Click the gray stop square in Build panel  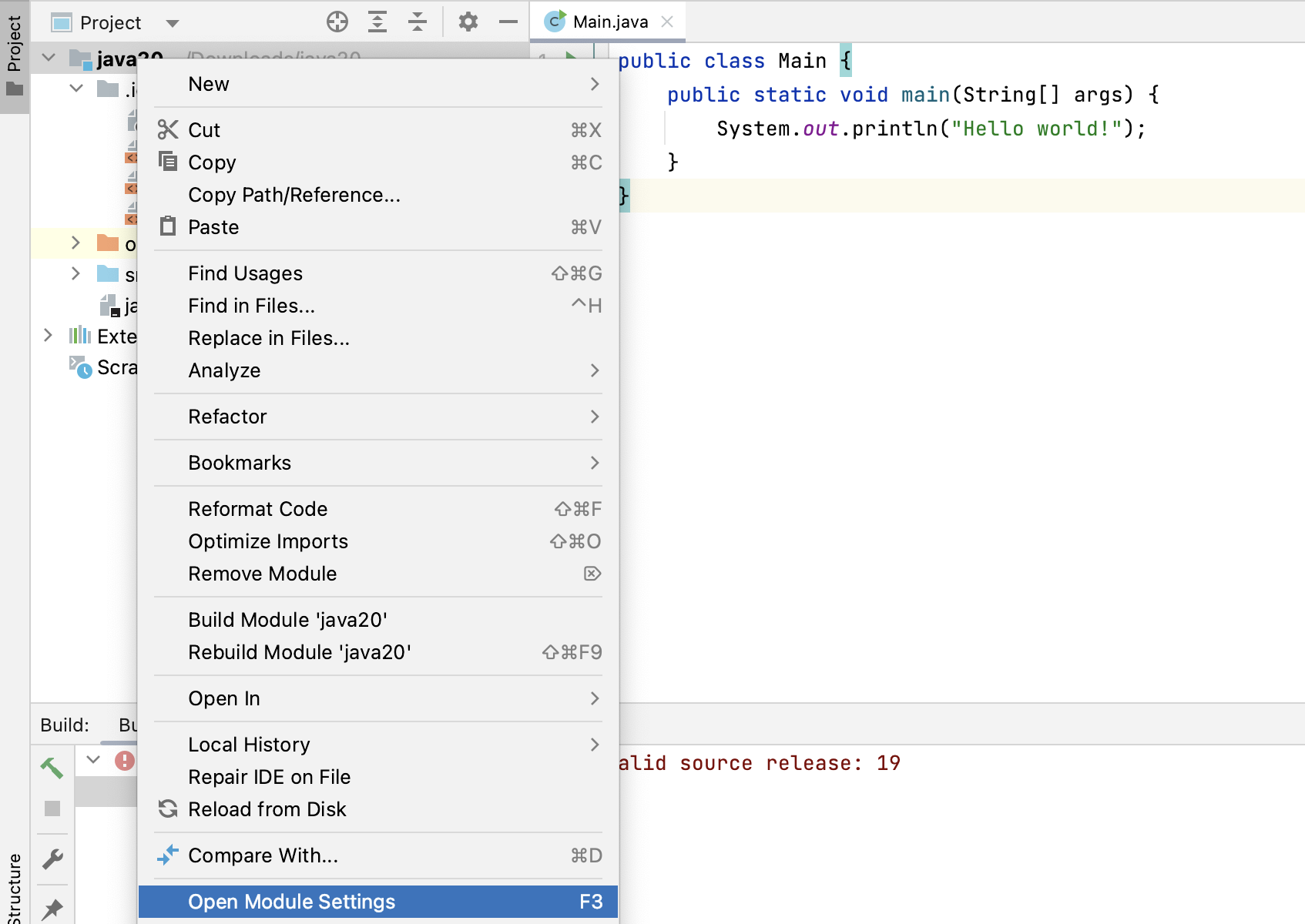pos(52,808)
